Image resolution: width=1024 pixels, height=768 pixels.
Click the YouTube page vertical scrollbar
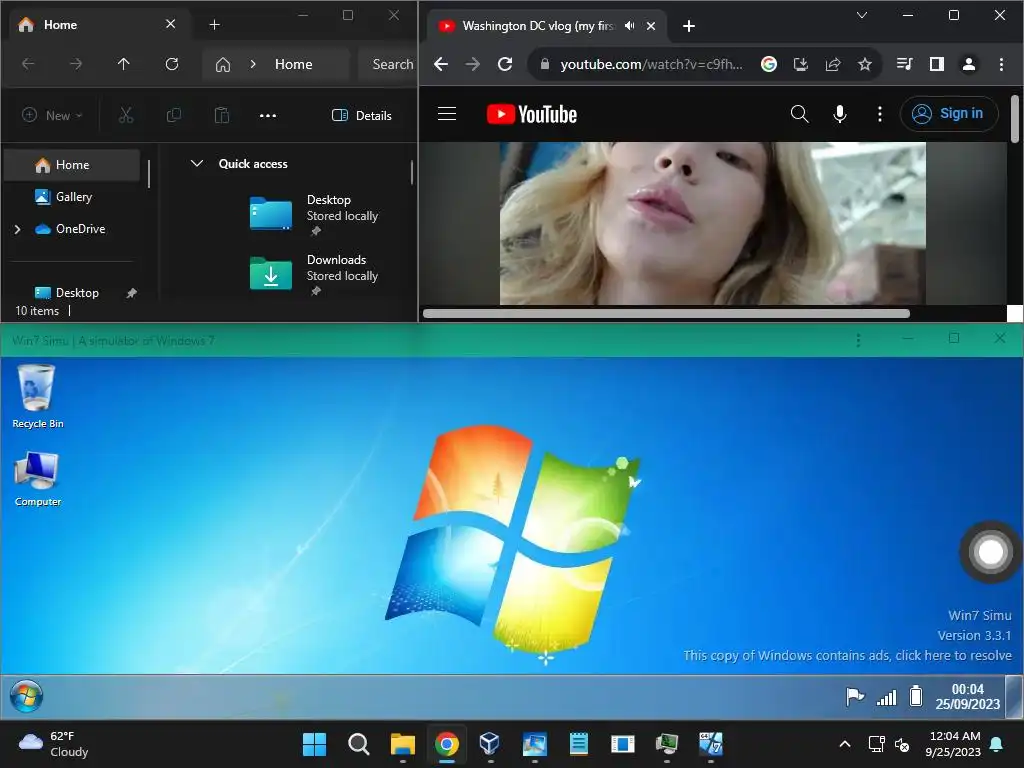(1014, 118)
